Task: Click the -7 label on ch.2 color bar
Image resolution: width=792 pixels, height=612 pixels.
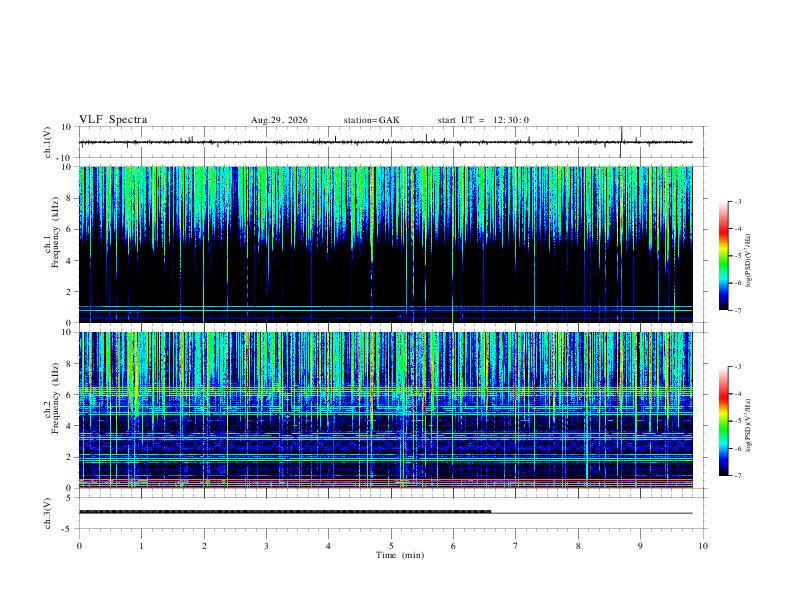Action: [737, 476]
